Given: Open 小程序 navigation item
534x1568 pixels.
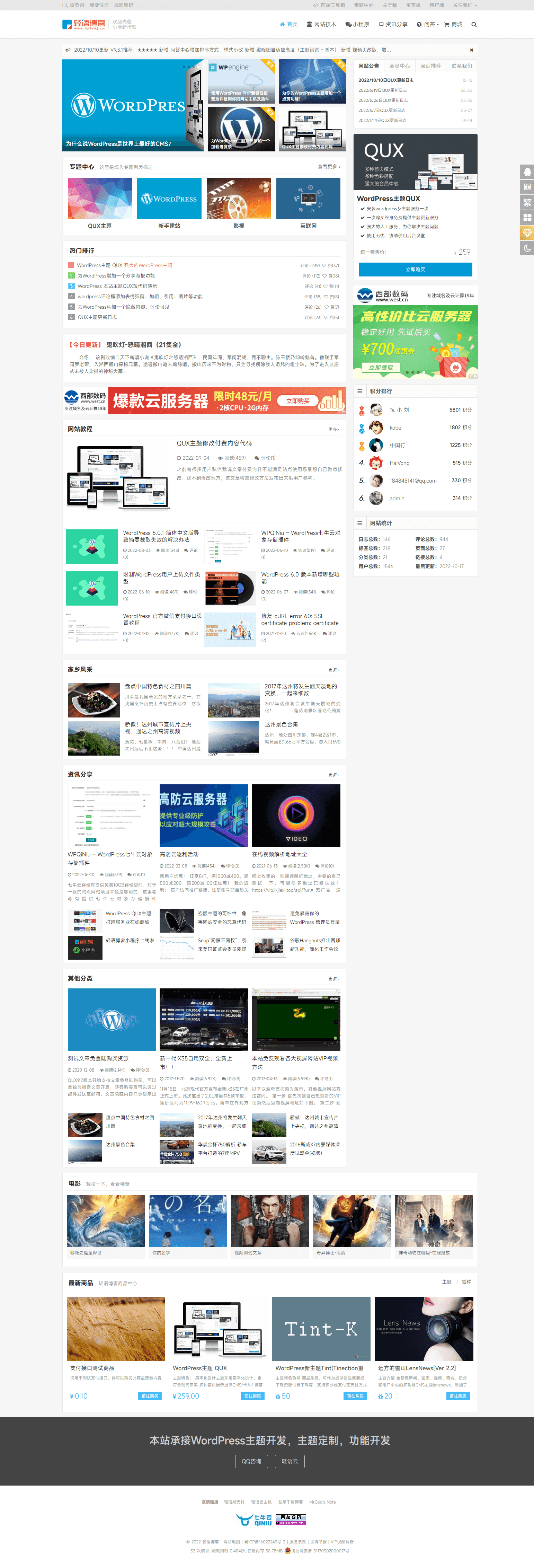Looking at the screenshot, I should click(357, 24).
